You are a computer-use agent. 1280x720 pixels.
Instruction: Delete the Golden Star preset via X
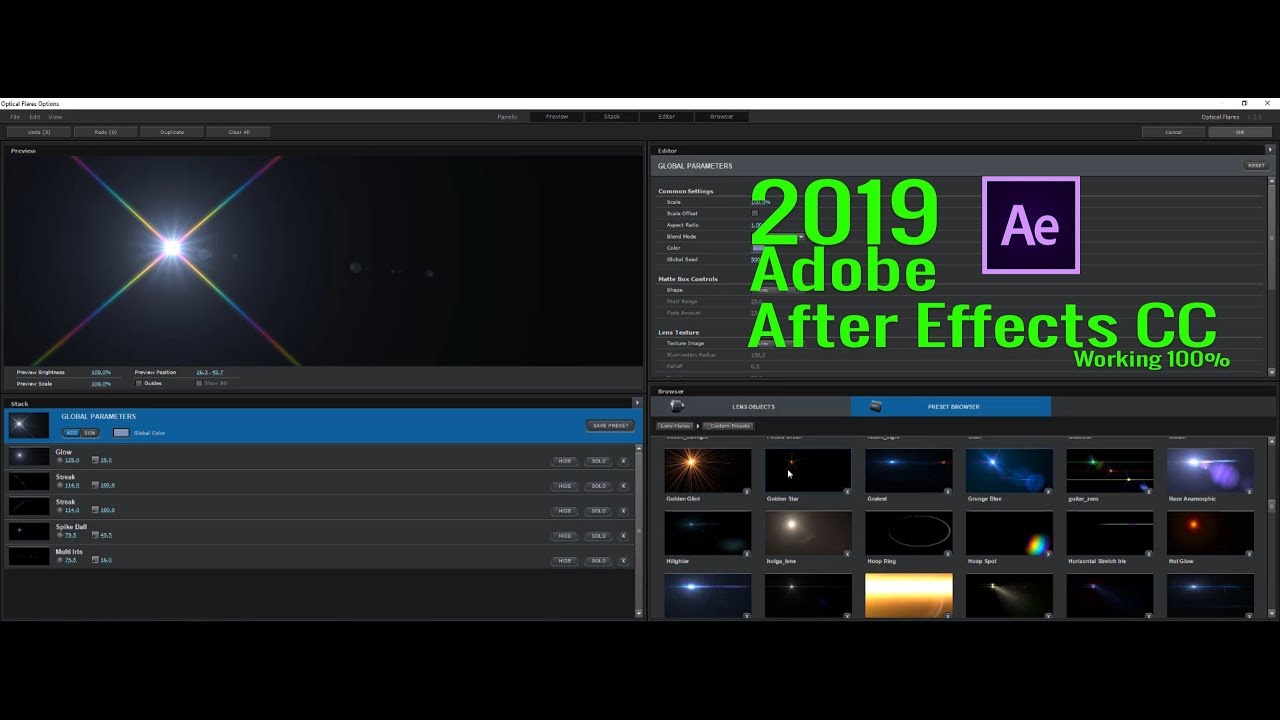click(846, 491)
